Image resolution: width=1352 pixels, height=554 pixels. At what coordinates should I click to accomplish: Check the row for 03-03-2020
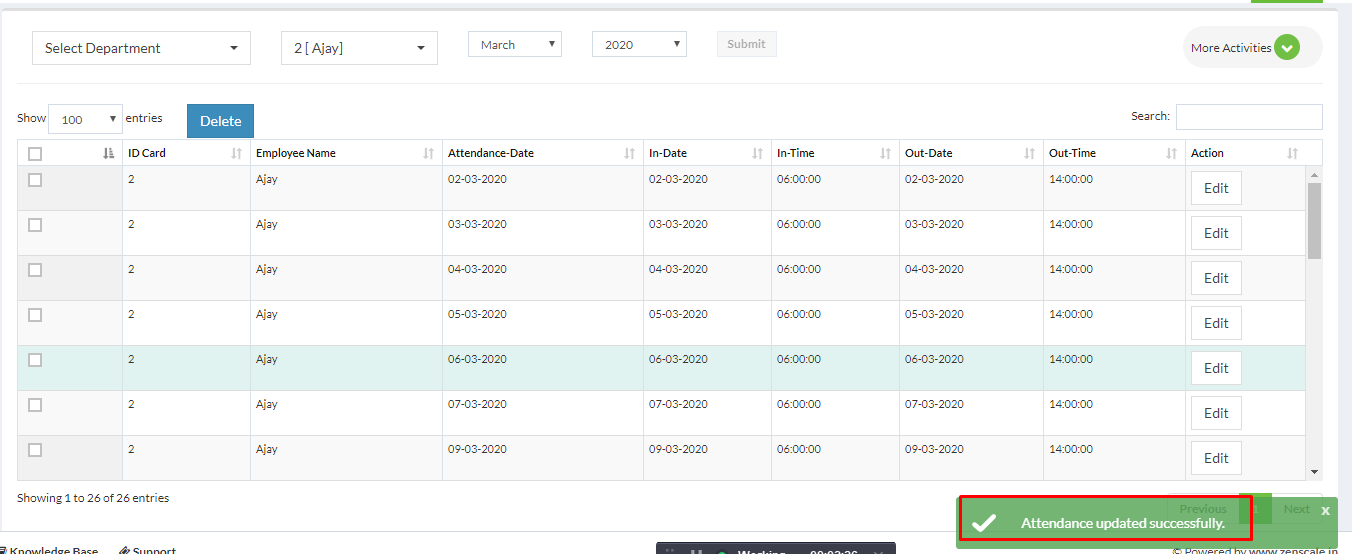point(35,225)
